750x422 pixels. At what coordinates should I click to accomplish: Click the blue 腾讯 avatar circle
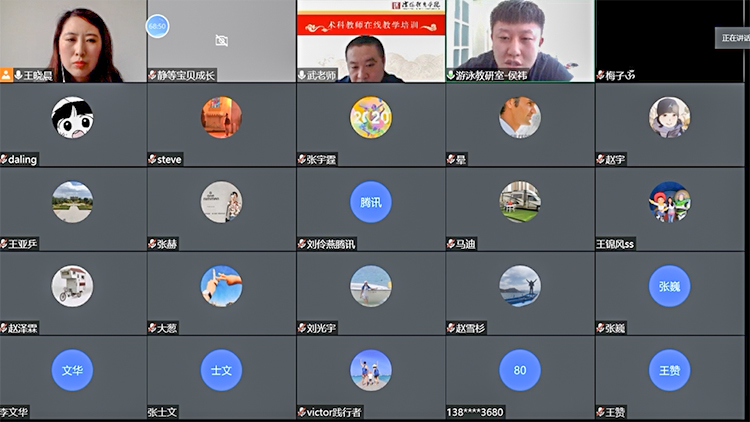[371, 201]
